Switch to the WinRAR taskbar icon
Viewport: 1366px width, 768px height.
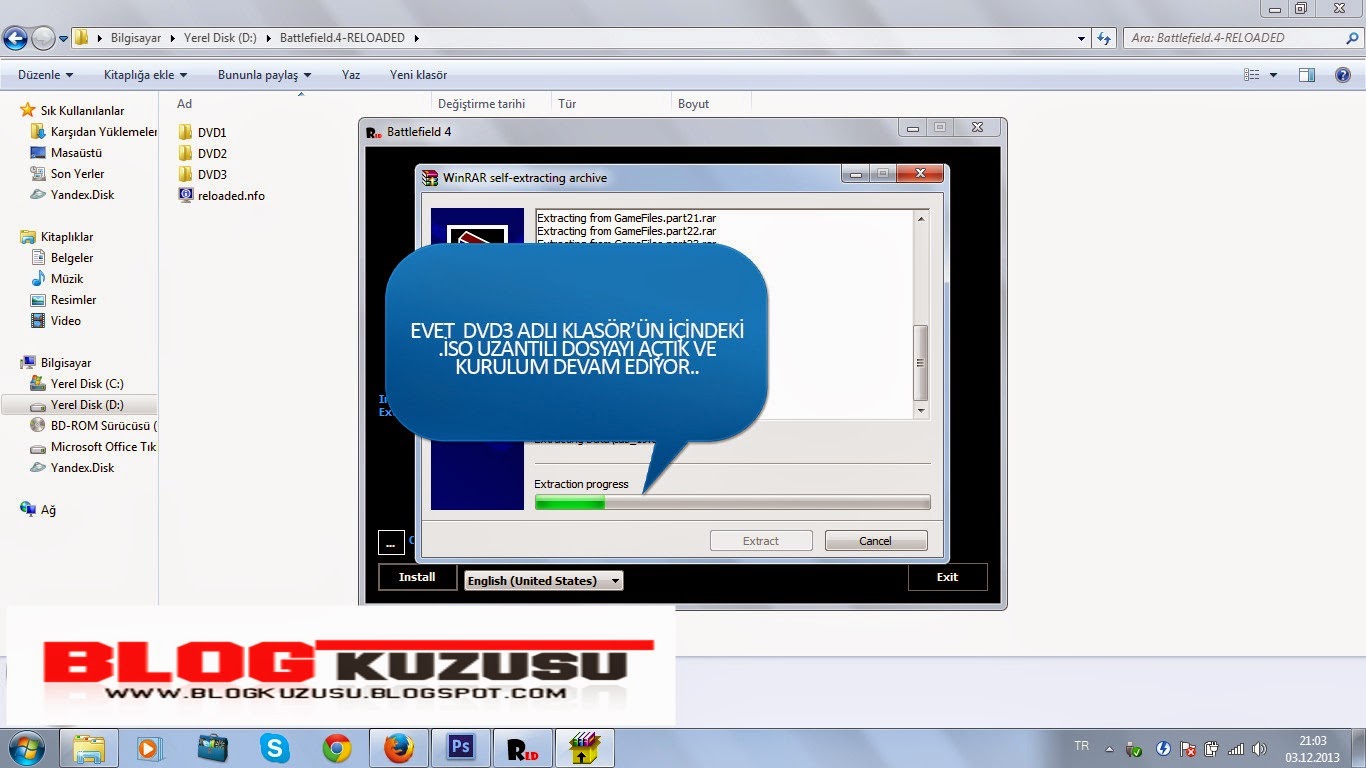584,748
